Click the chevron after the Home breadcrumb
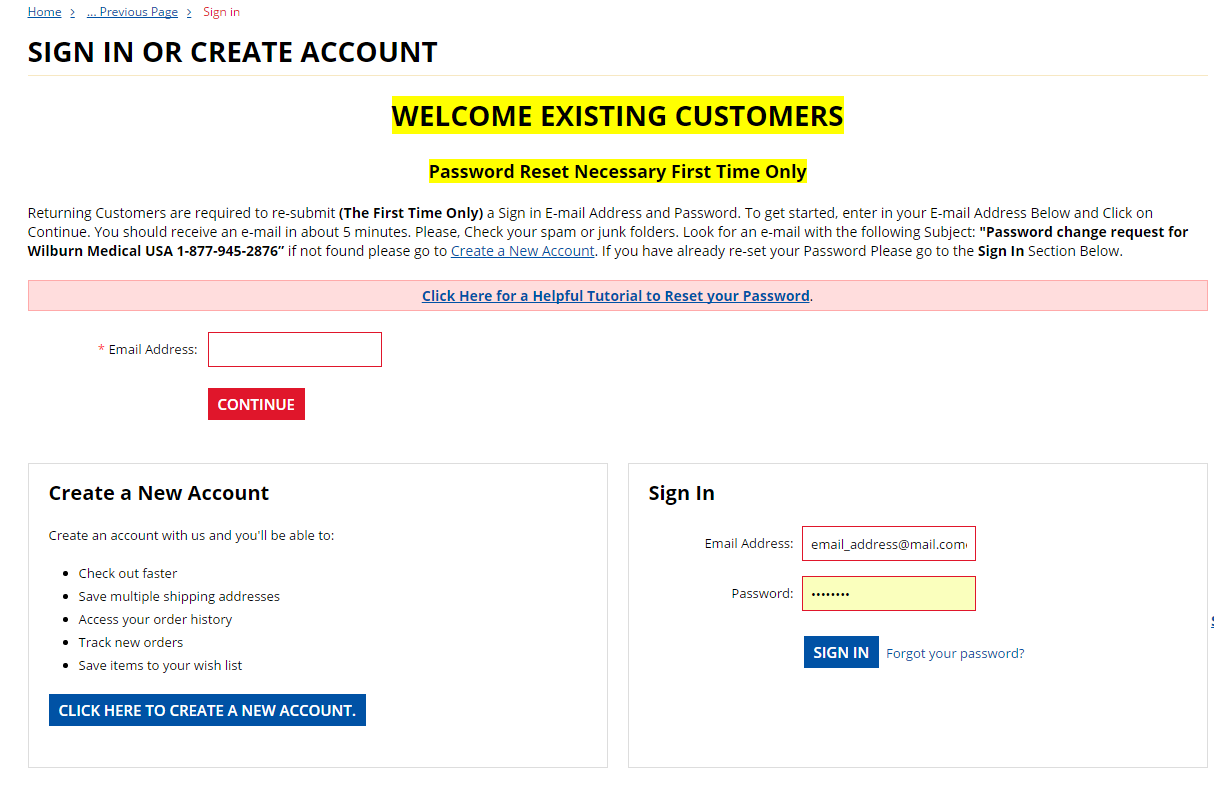Viewport: 1214px width, 786px height. 73,13
